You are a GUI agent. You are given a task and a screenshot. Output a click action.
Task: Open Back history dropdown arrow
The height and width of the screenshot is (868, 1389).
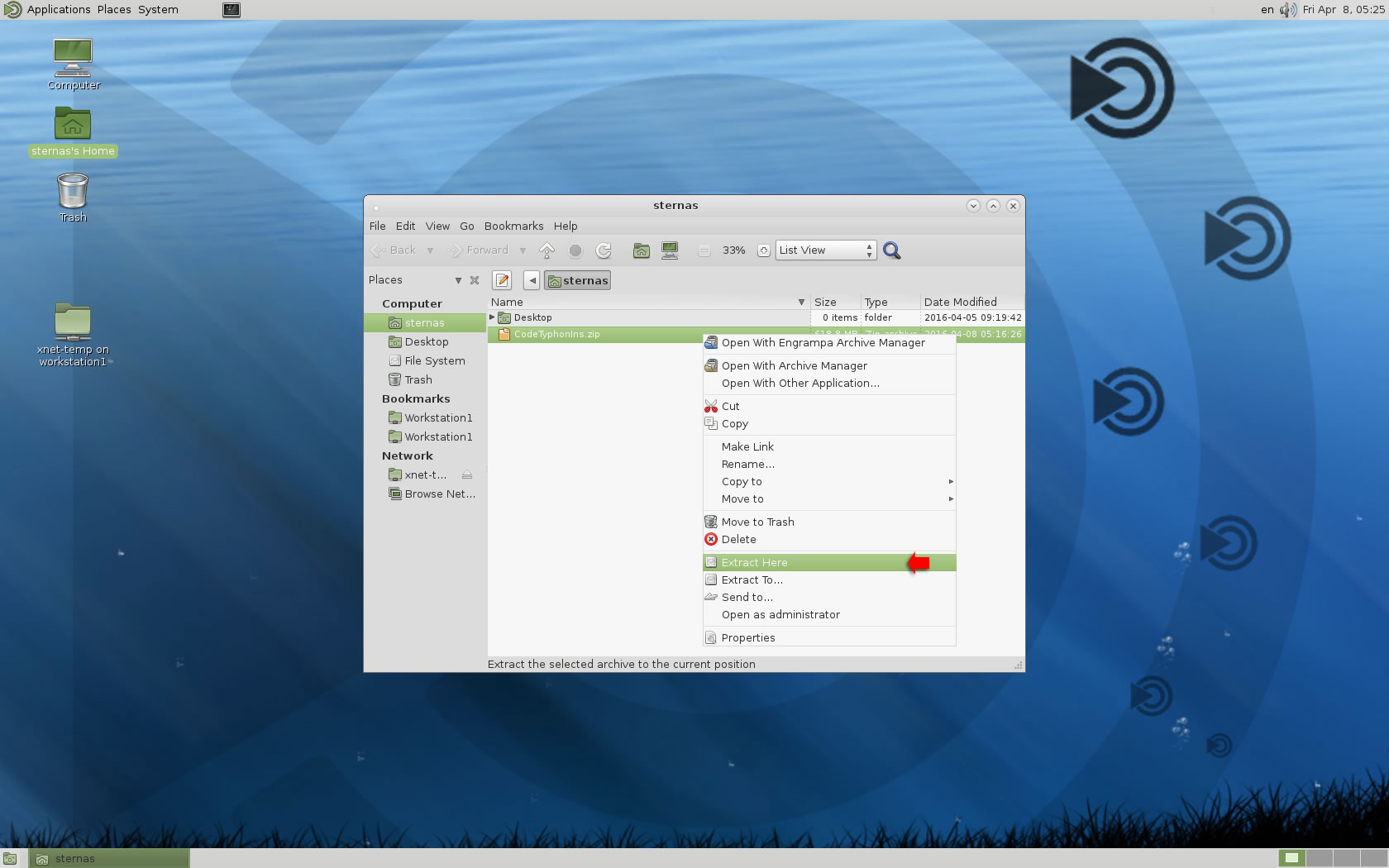click(x=430, y=250)
